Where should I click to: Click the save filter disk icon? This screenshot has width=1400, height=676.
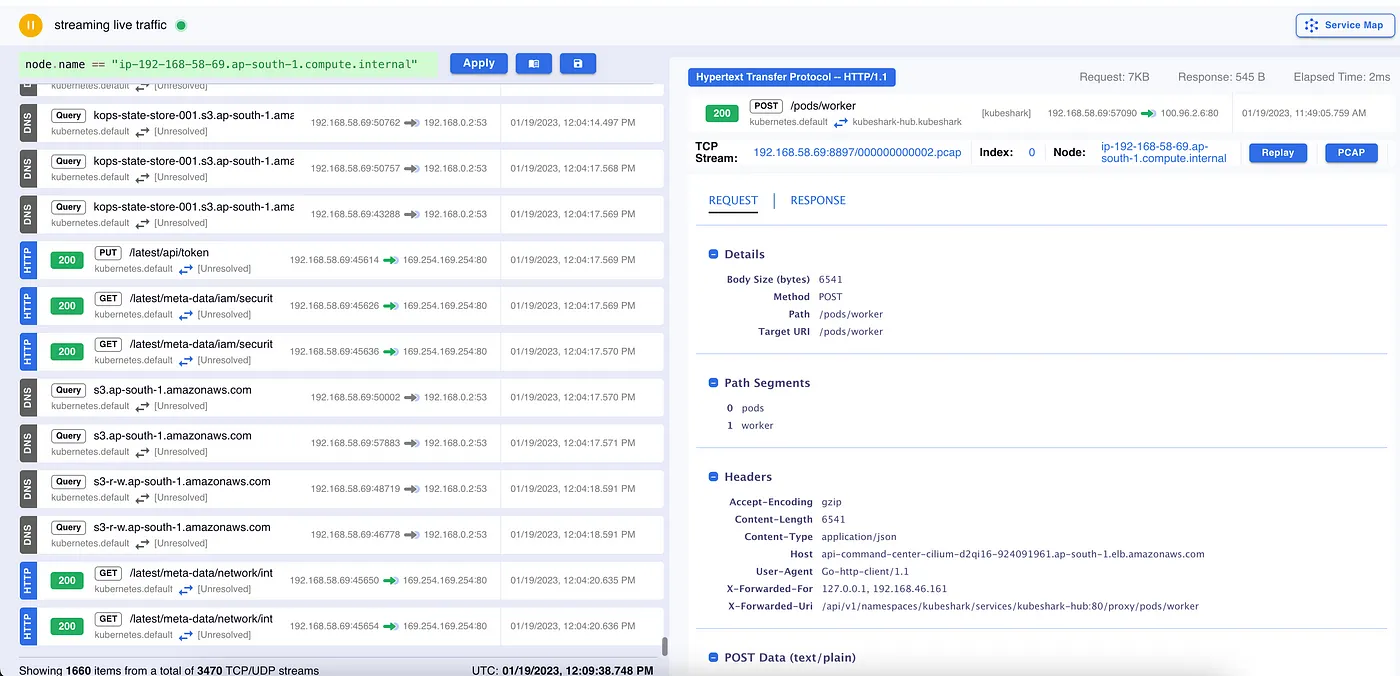tap(578, 64)
